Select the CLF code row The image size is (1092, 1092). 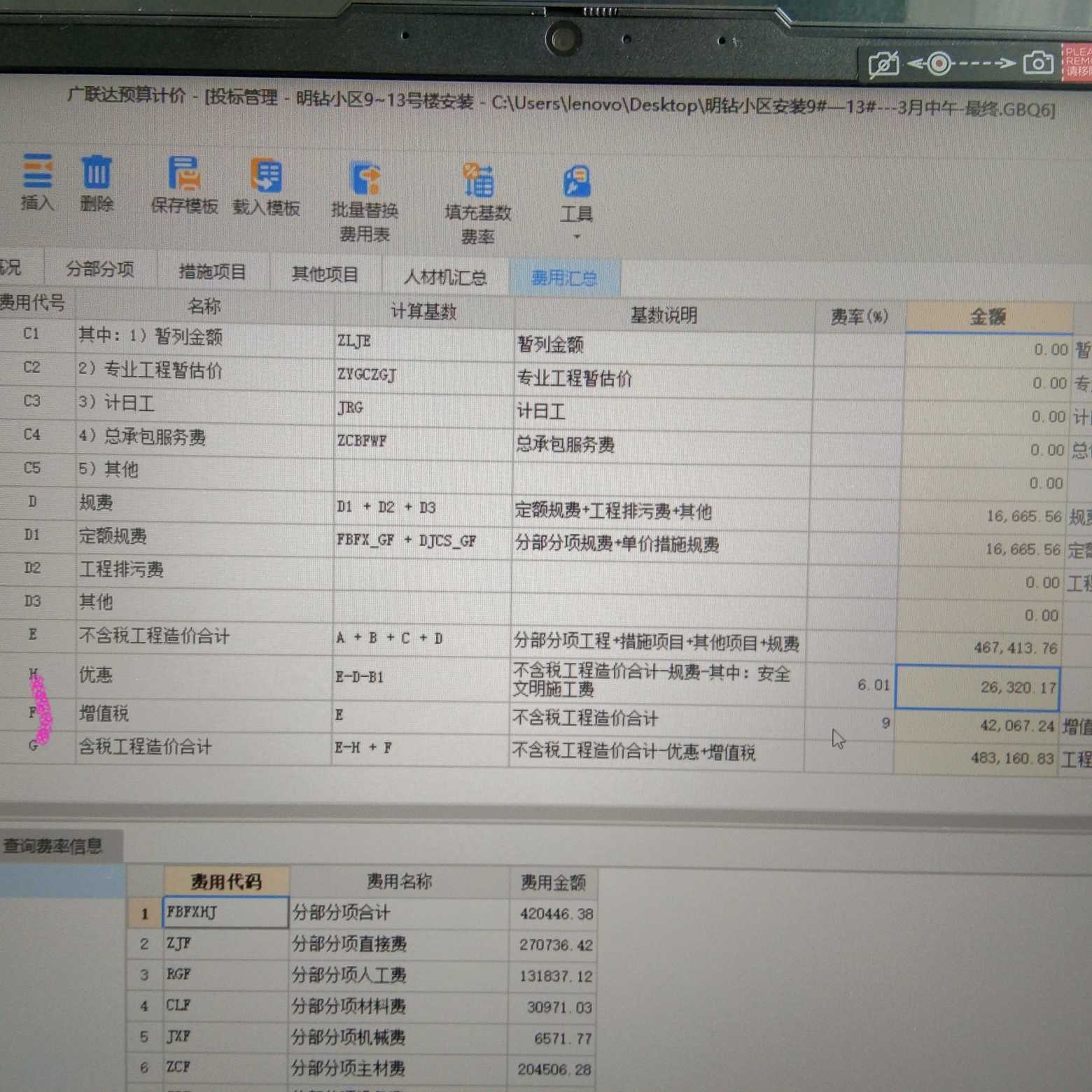226,1005
